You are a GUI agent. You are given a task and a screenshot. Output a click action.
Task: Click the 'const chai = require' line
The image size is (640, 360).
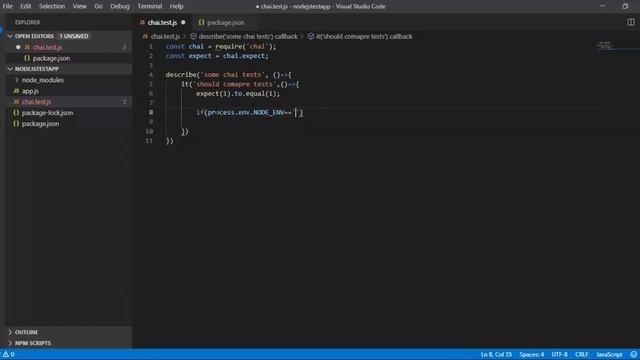point(221,47)
